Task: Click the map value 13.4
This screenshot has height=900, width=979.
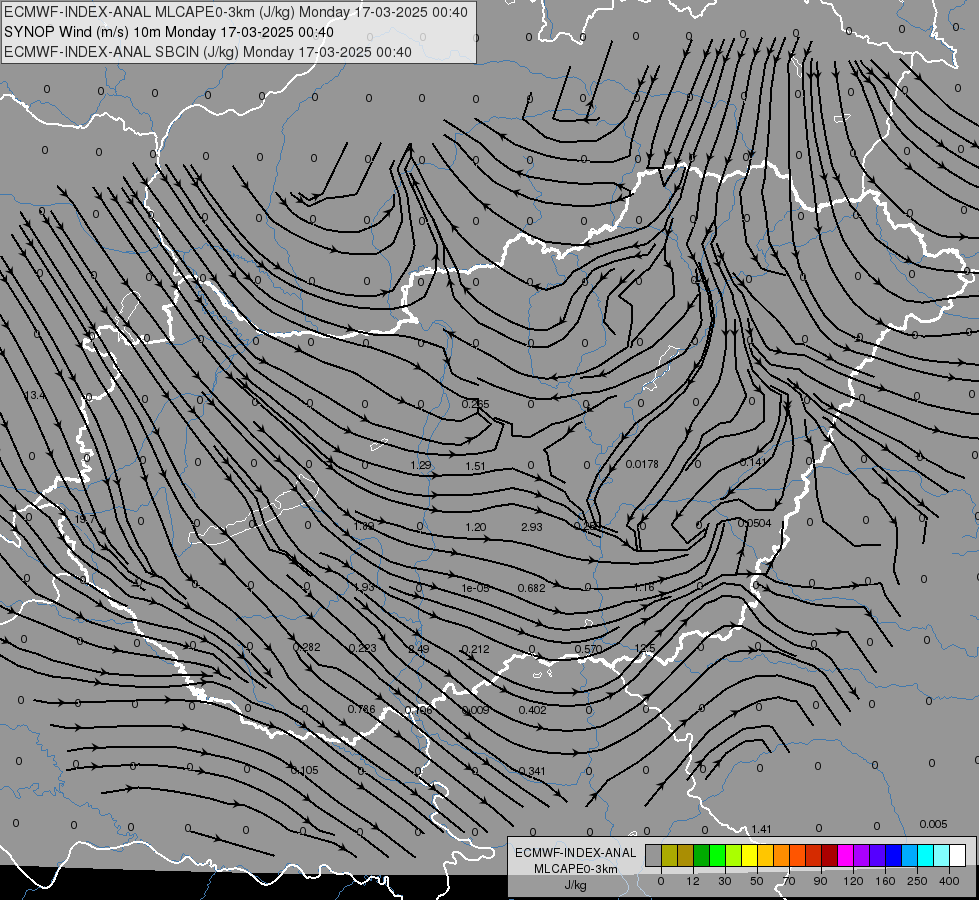Action: coord(34,395)
